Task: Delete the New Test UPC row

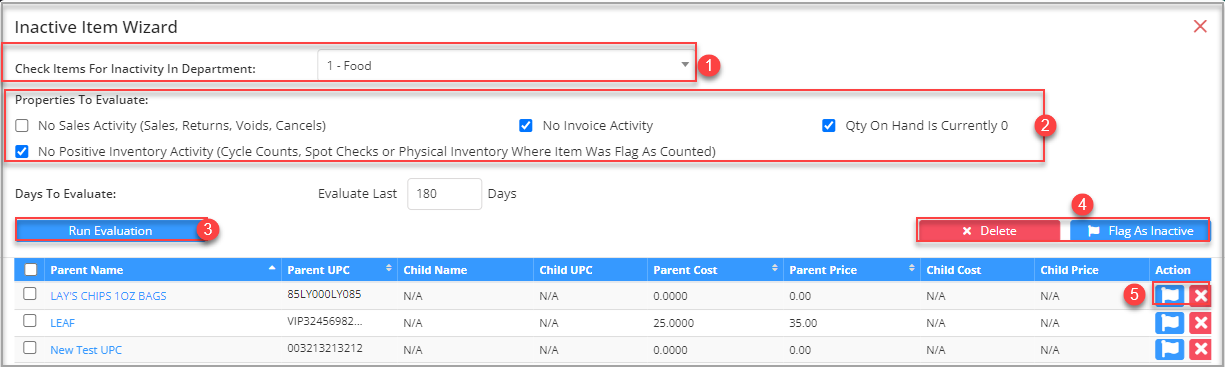Action: (x=1201, y=349)
